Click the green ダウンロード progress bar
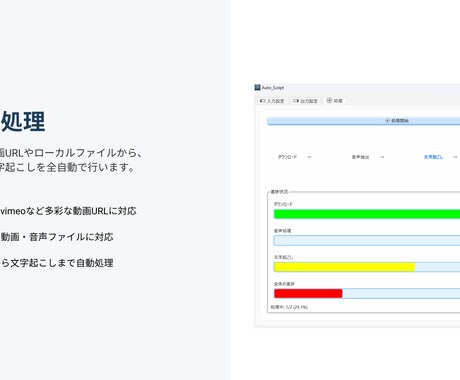 367,214
